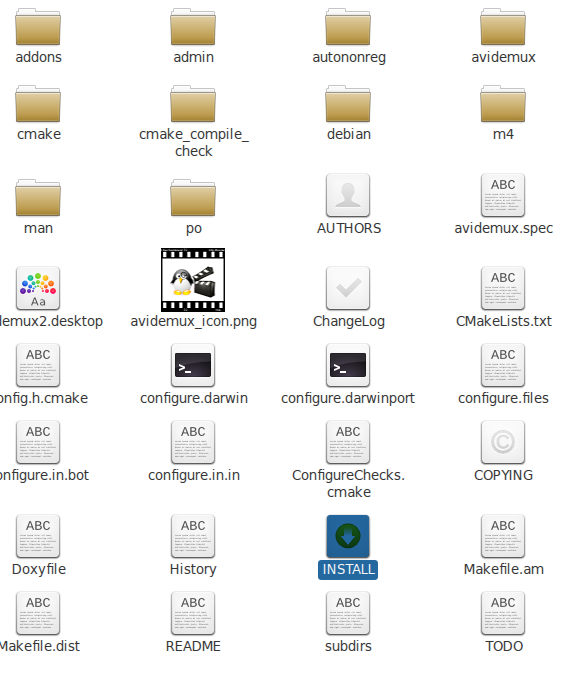
Task: Click the highlighted INSTALL file icon
Action: tap(348, 536)
